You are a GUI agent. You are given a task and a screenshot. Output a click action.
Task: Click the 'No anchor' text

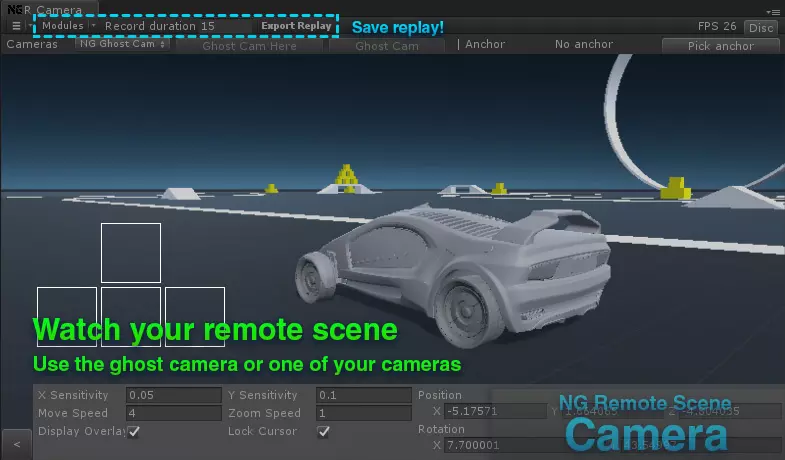(584, 44)
